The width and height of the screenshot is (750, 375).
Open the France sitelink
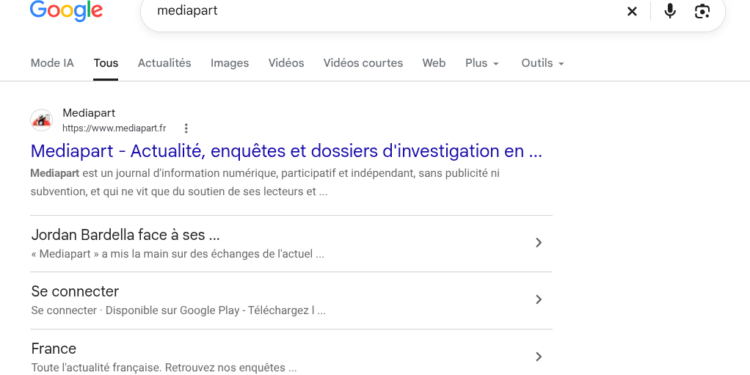(x=54, y=348)
